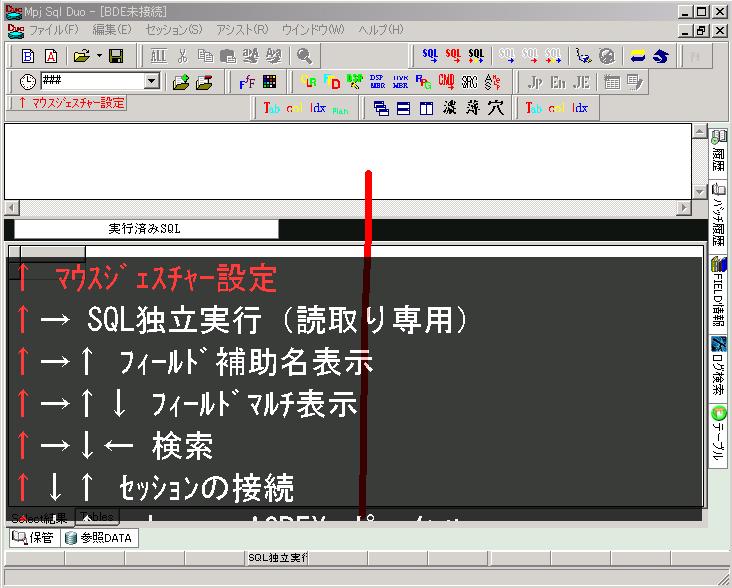
Task: Click the SQL editor scroll-down arrow
Action: (699, 192)
